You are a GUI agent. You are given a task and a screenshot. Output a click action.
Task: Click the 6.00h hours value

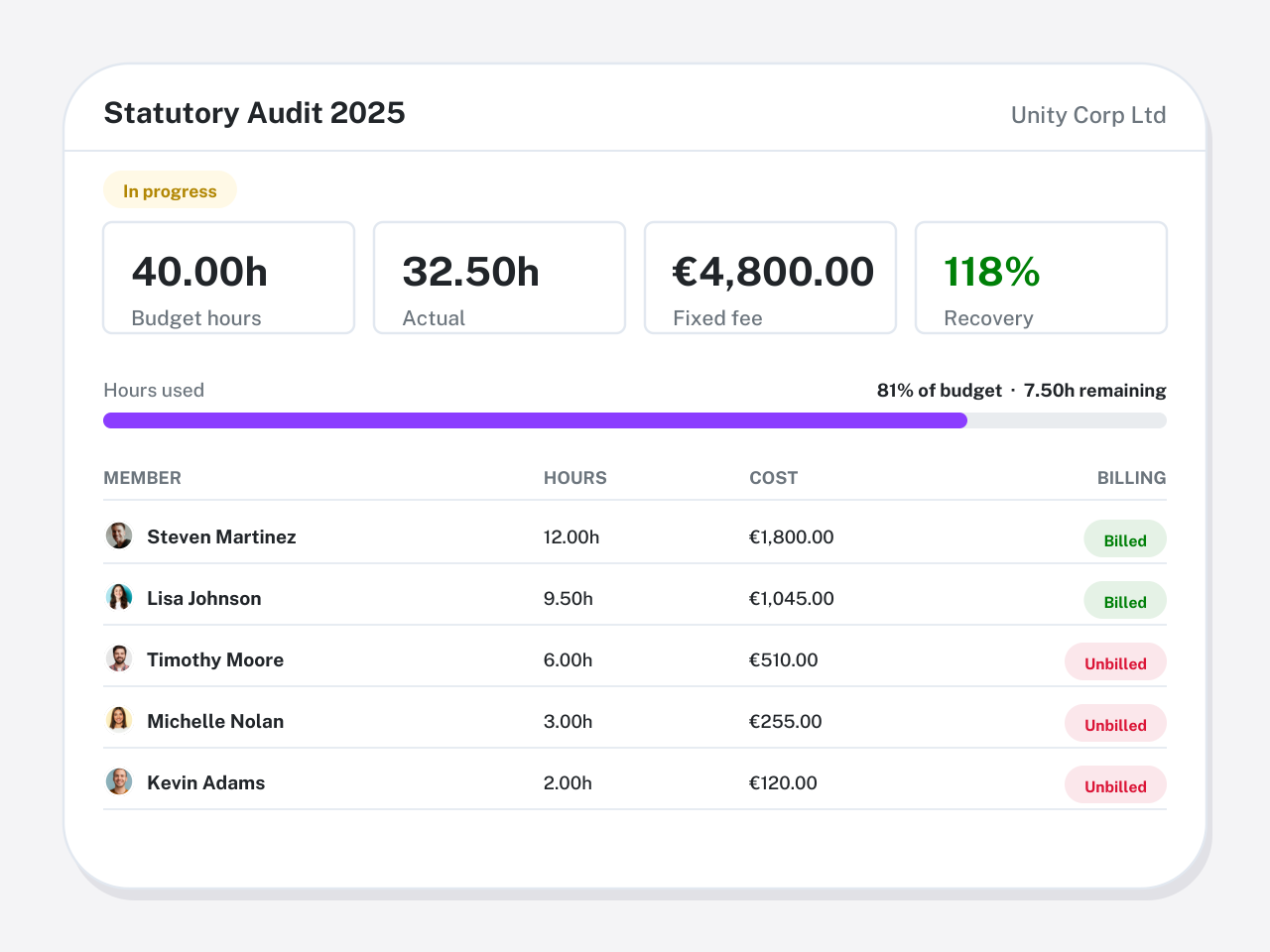coord(569,659)
